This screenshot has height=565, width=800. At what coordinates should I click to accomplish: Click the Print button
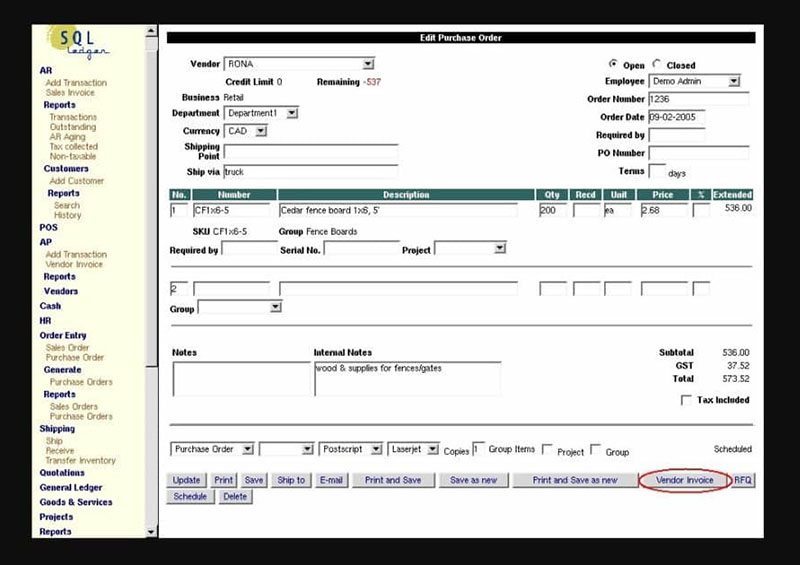click(223, 480)
